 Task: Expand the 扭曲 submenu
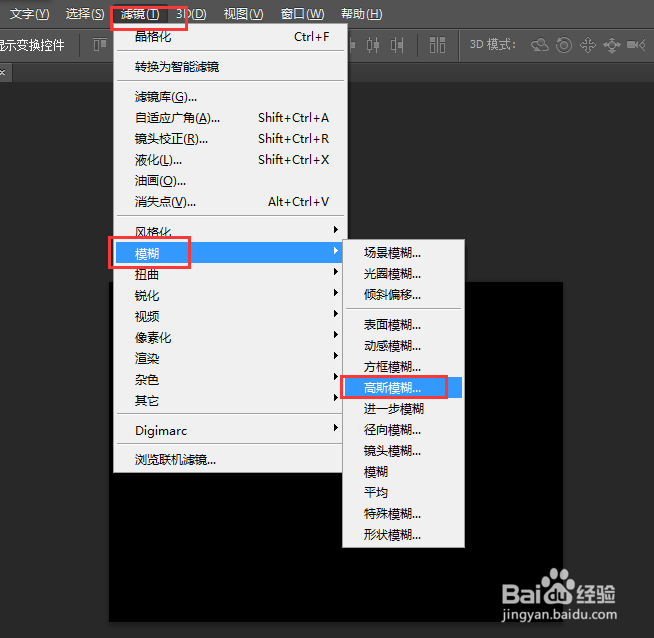tap(229, 274)
